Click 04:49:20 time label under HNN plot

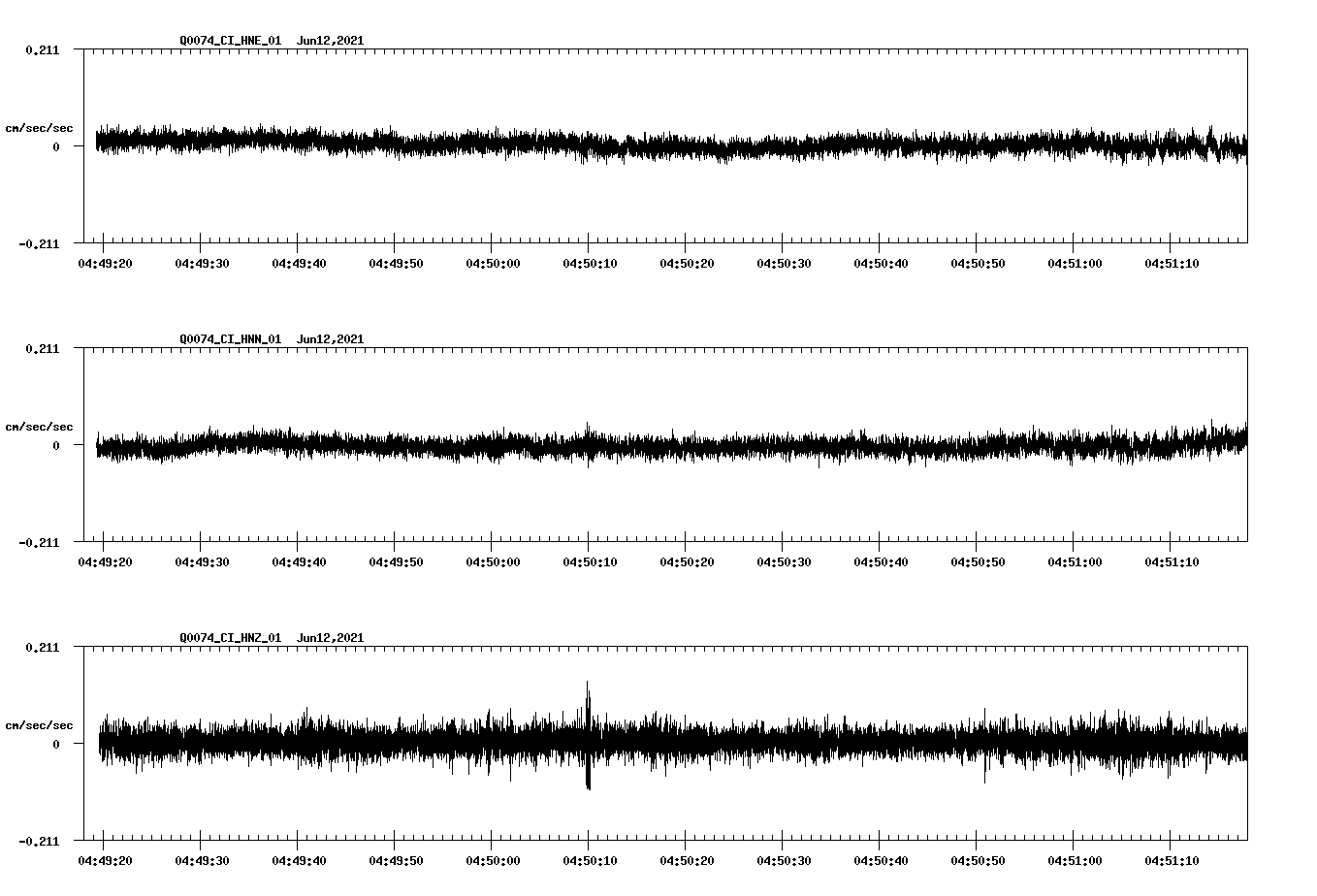(x=105, y=562)
